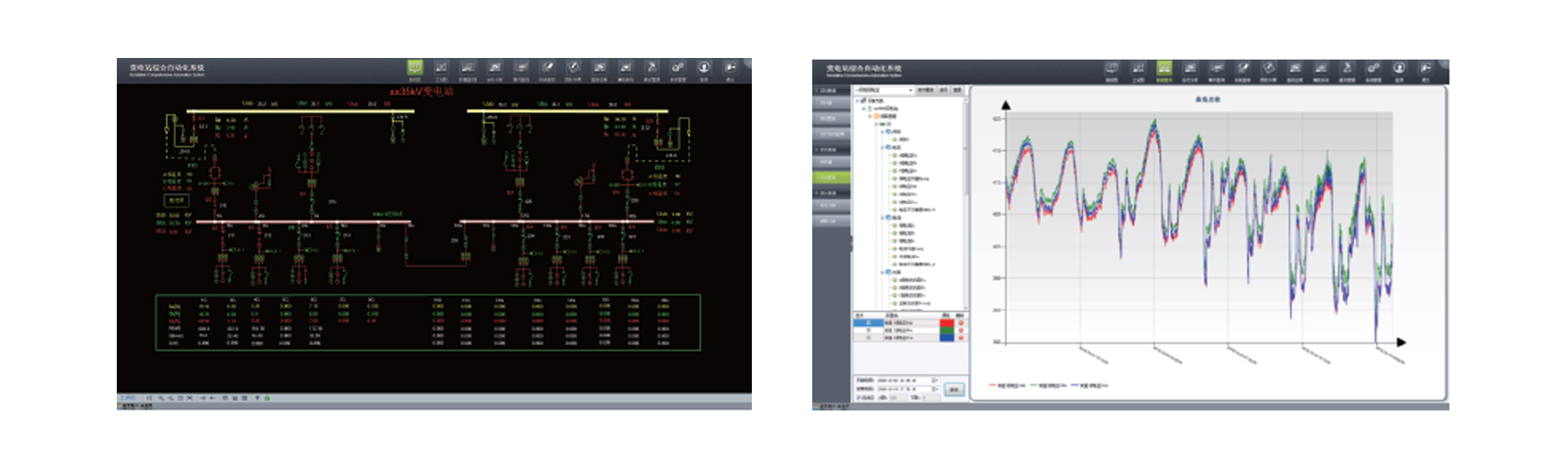The image size is (1568, 470).
Task: Delete the blue curve row using its red icon
Action: 960,338
